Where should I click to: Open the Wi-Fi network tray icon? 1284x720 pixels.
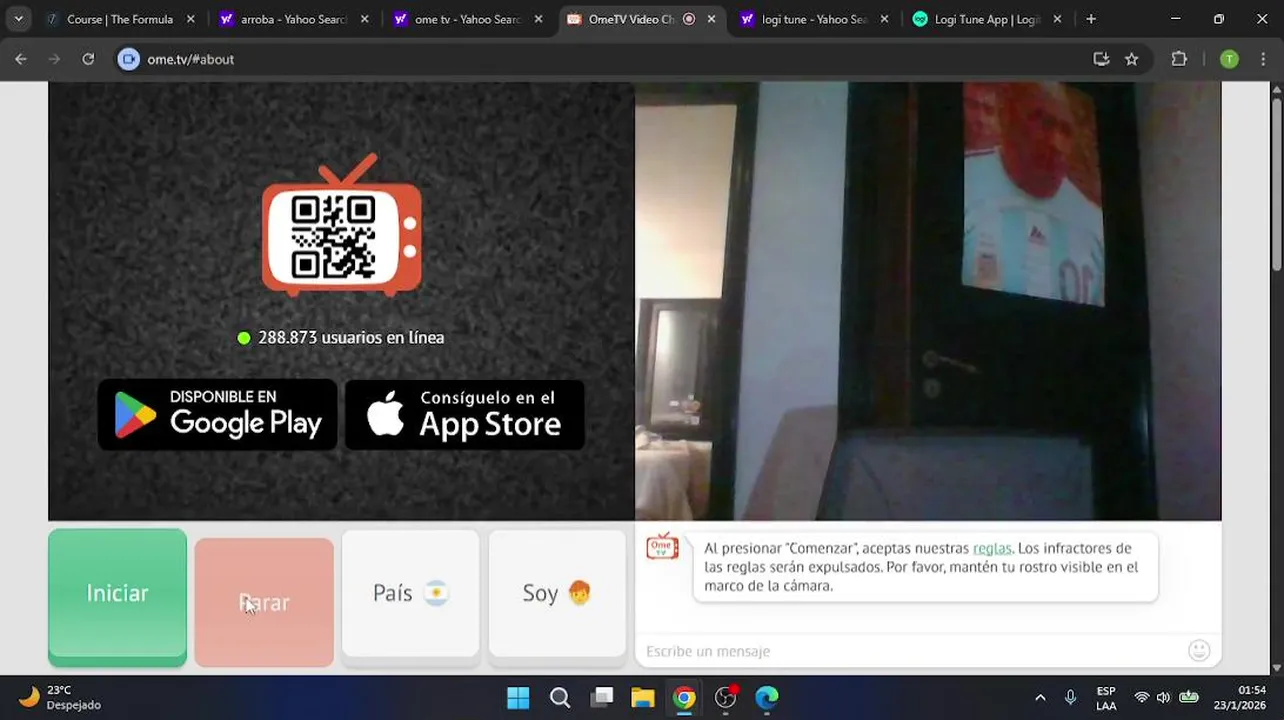(1141, 697)
